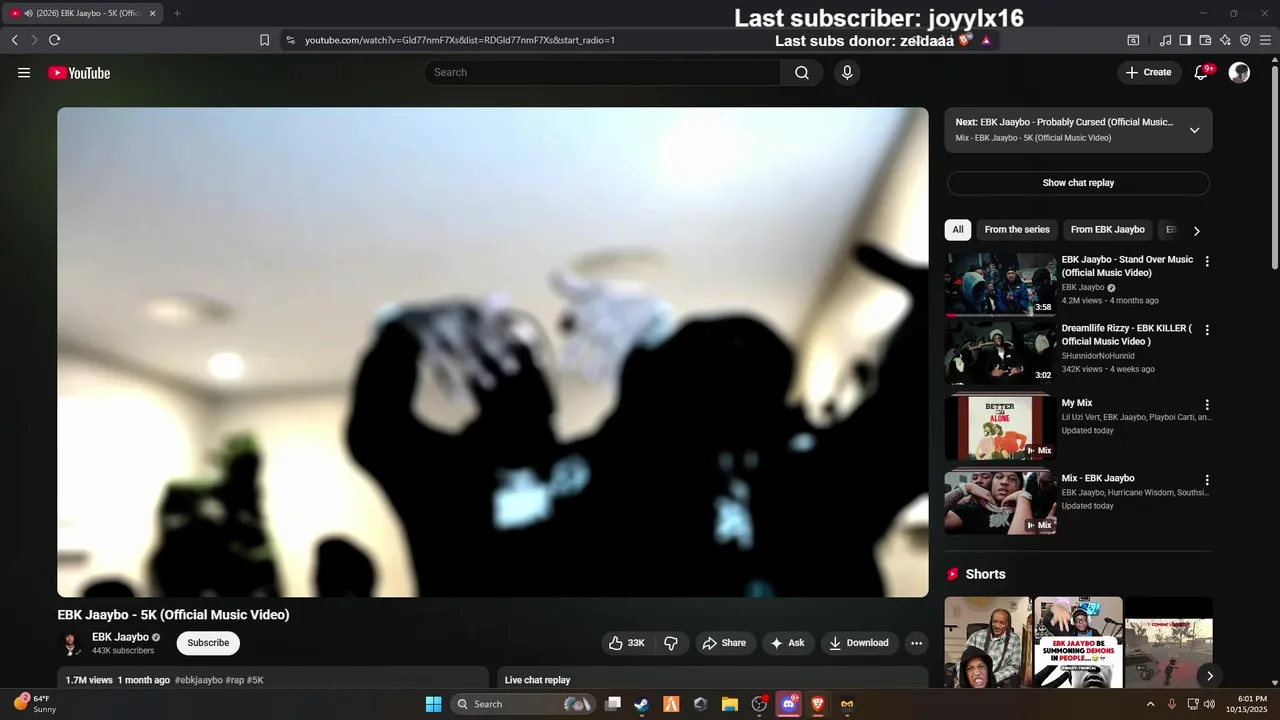The width and height of the screenshot is (1280, 720).
Task: Open the #rap hashtag link
Action: pyautogui.click(x=234, y=680)
